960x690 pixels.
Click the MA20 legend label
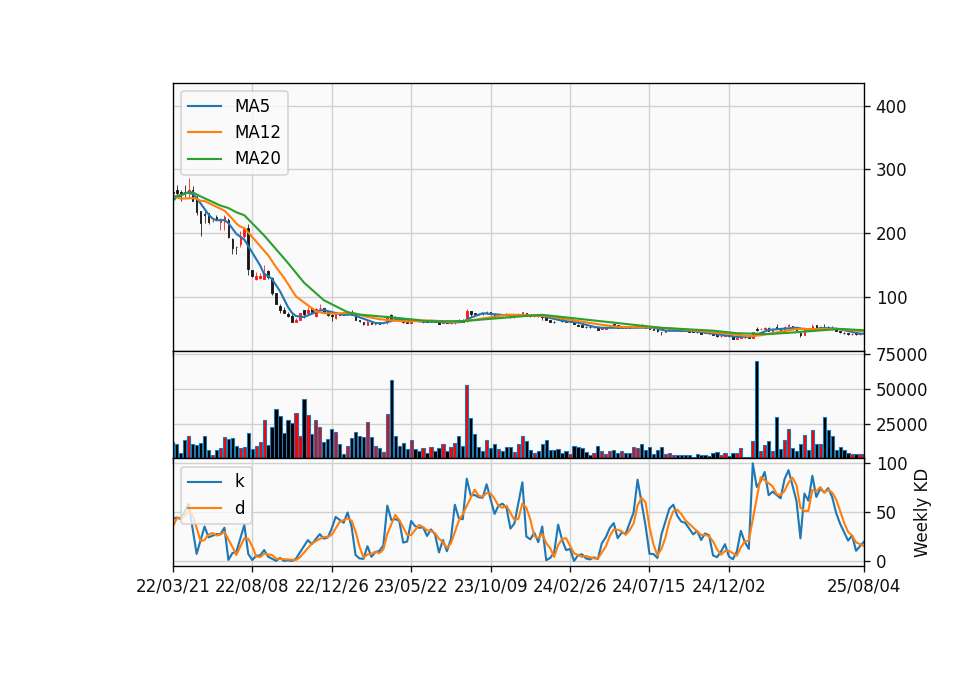point(257,158)
